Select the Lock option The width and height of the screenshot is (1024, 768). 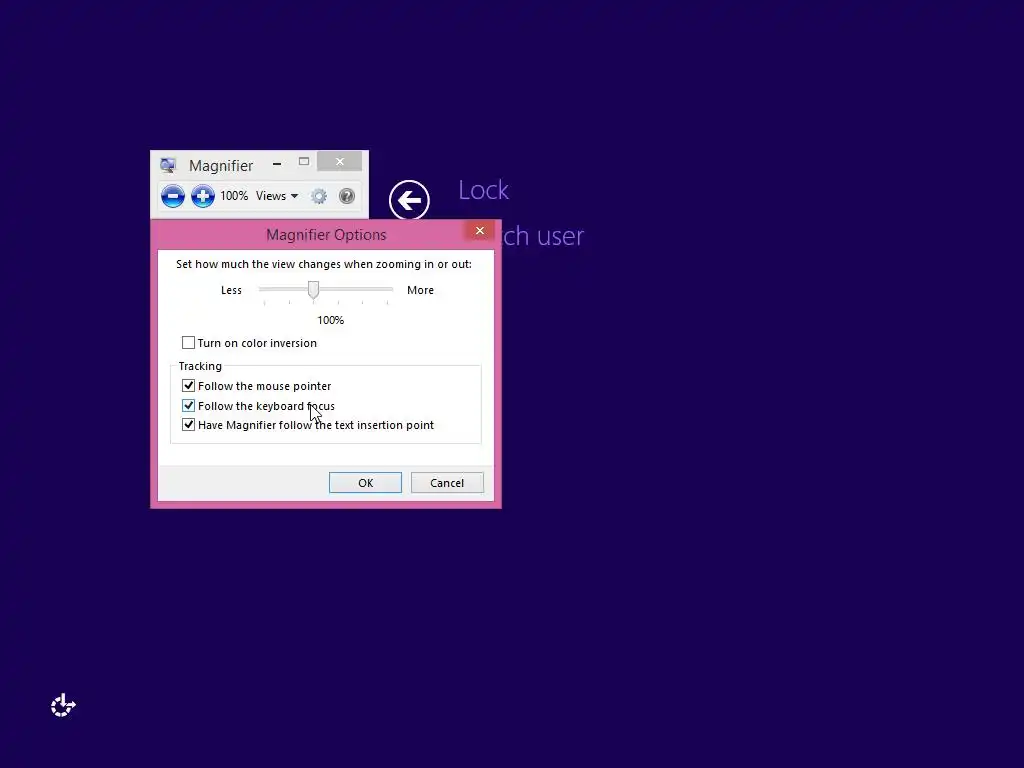(483, 190)
